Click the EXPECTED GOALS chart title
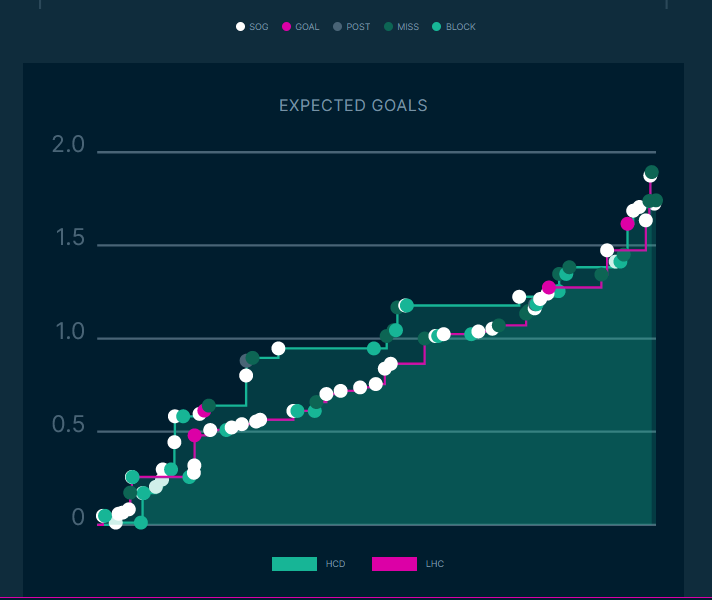This screenshot has width=712, height=600. coord(353,105)
